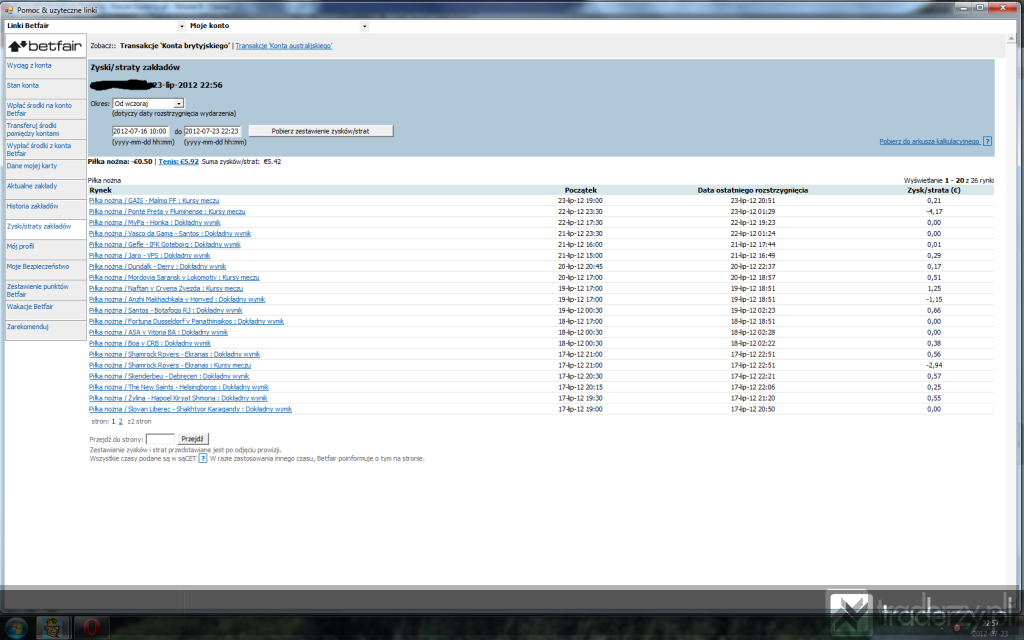
Task: Click vertical scrollbar up arrow
Action: point(1011,39)
